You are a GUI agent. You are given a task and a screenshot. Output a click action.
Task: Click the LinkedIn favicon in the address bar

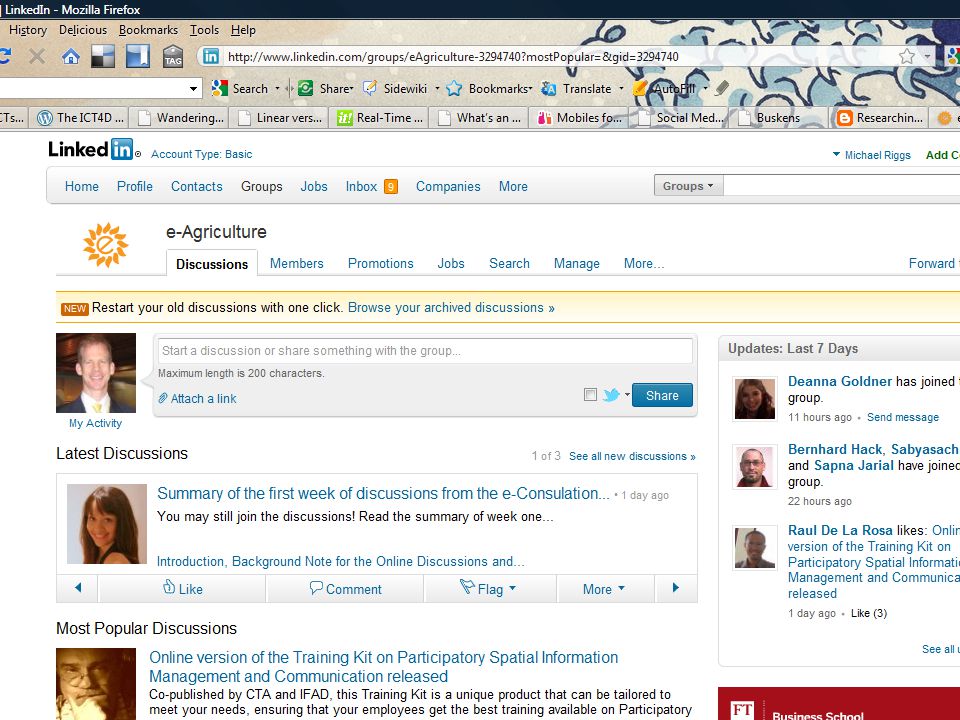tap(211, 56)
